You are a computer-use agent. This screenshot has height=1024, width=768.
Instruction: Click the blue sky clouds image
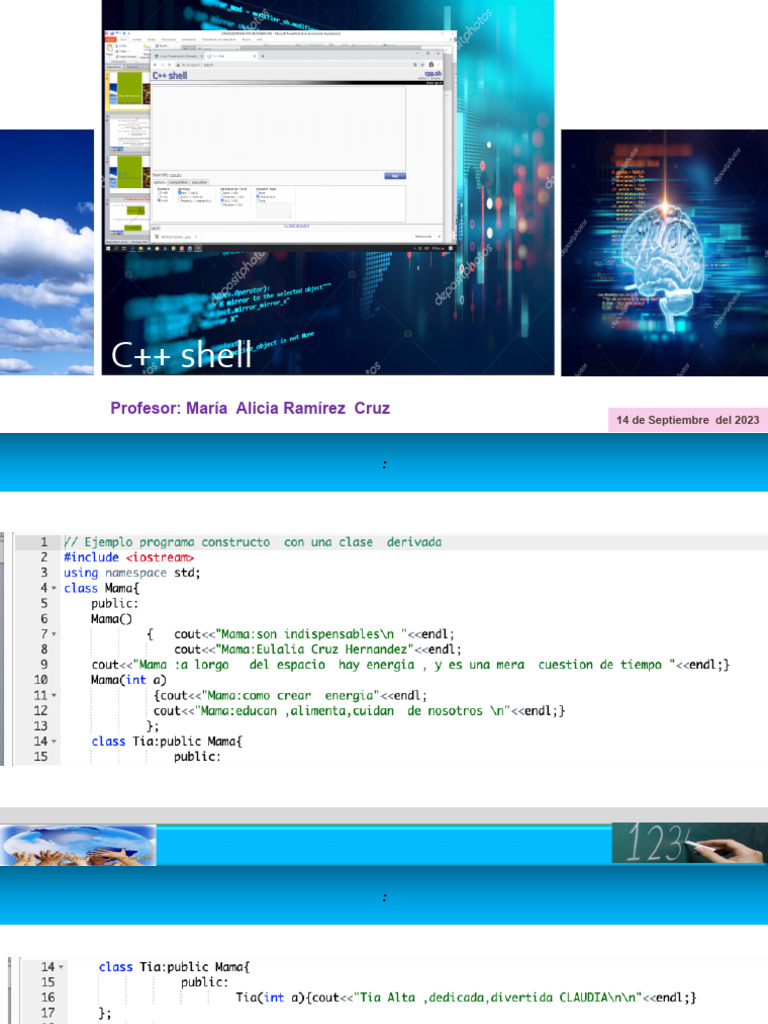[x=47, y=253]
